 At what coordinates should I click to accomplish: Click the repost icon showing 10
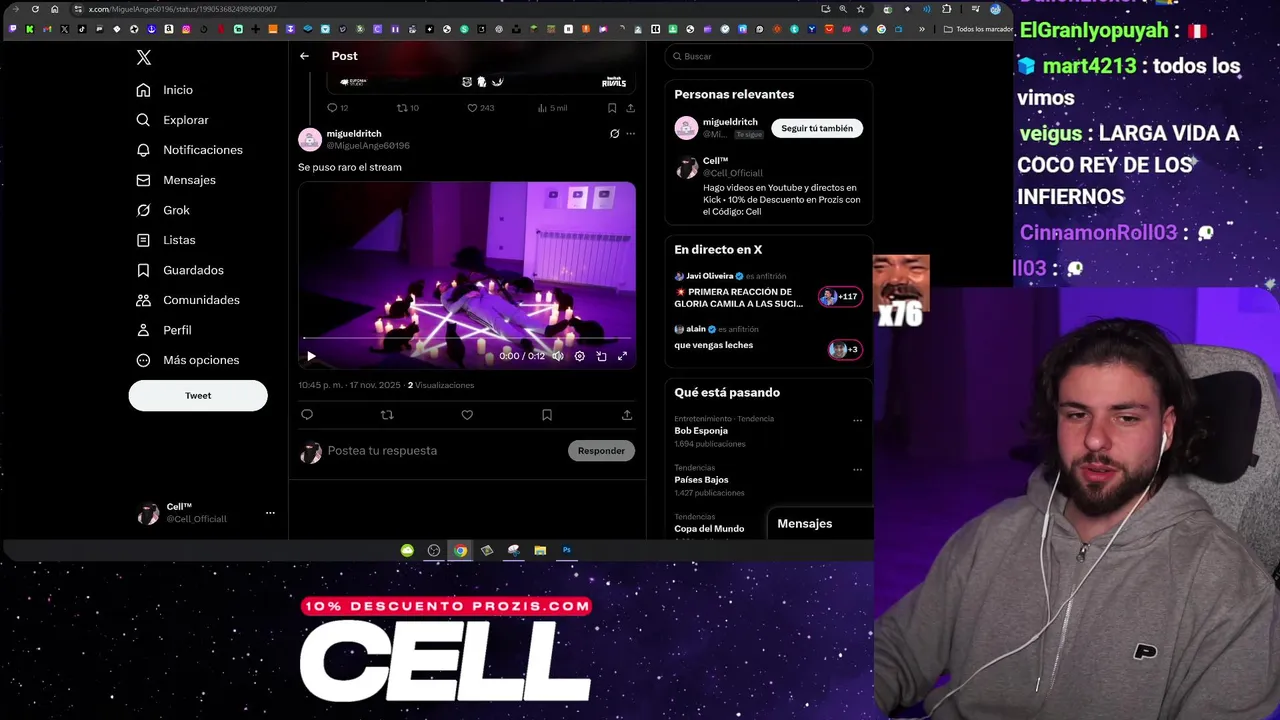[x=402, y=108]
